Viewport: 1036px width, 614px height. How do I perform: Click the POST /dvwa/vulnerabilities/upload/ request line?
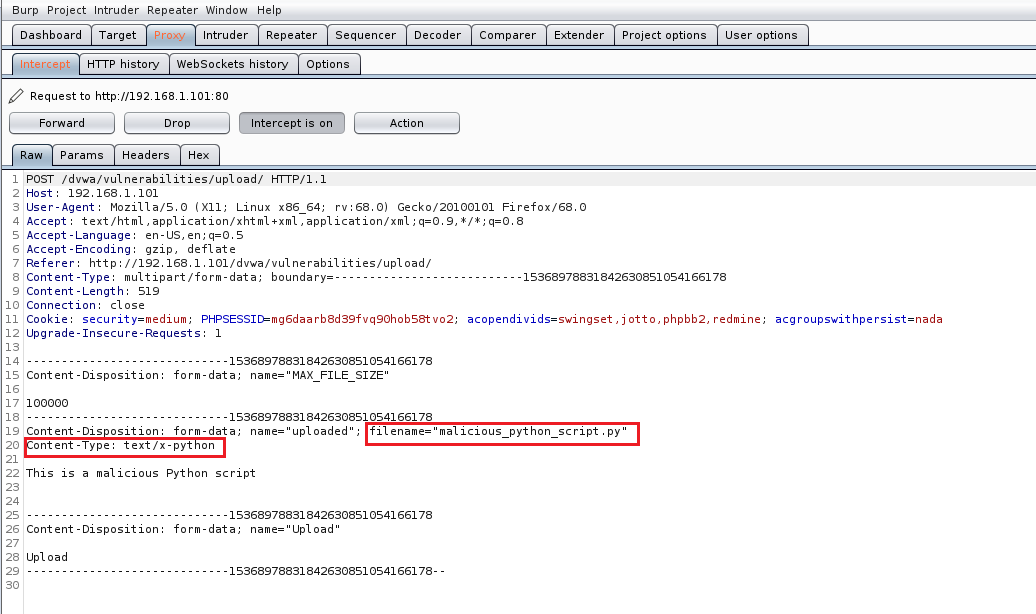(176, 179)
